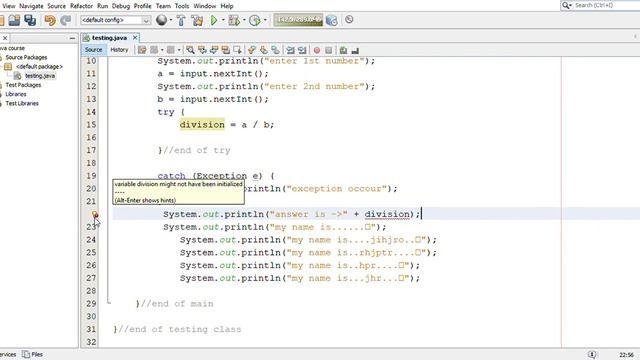640x360 pixels.
Task: Click the Undo arrow icon
Action: tap(50, 20)
